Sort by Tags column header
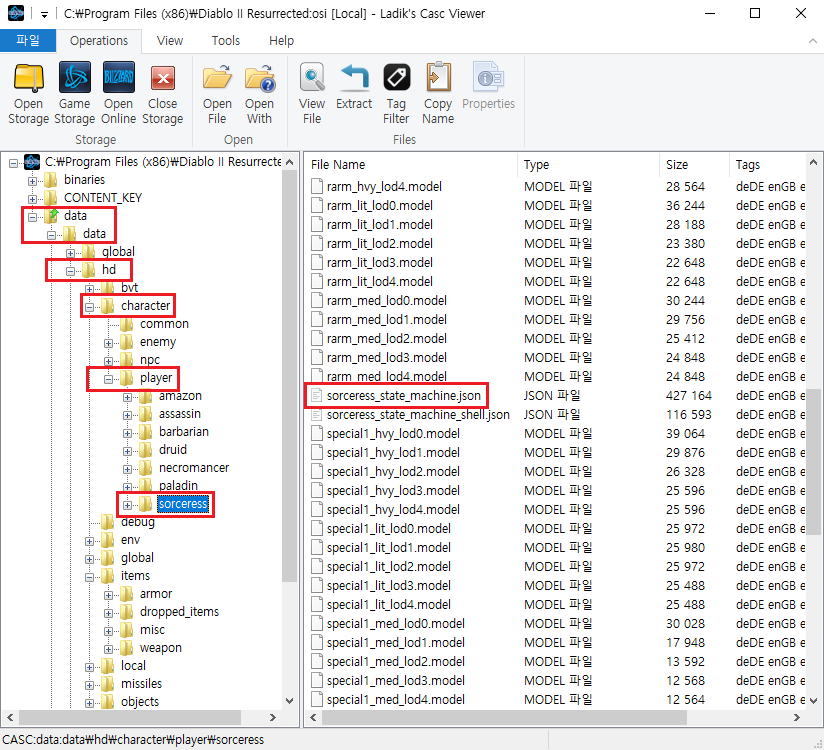The width and height of the screenshot is (824, 750). click(767, 165)
